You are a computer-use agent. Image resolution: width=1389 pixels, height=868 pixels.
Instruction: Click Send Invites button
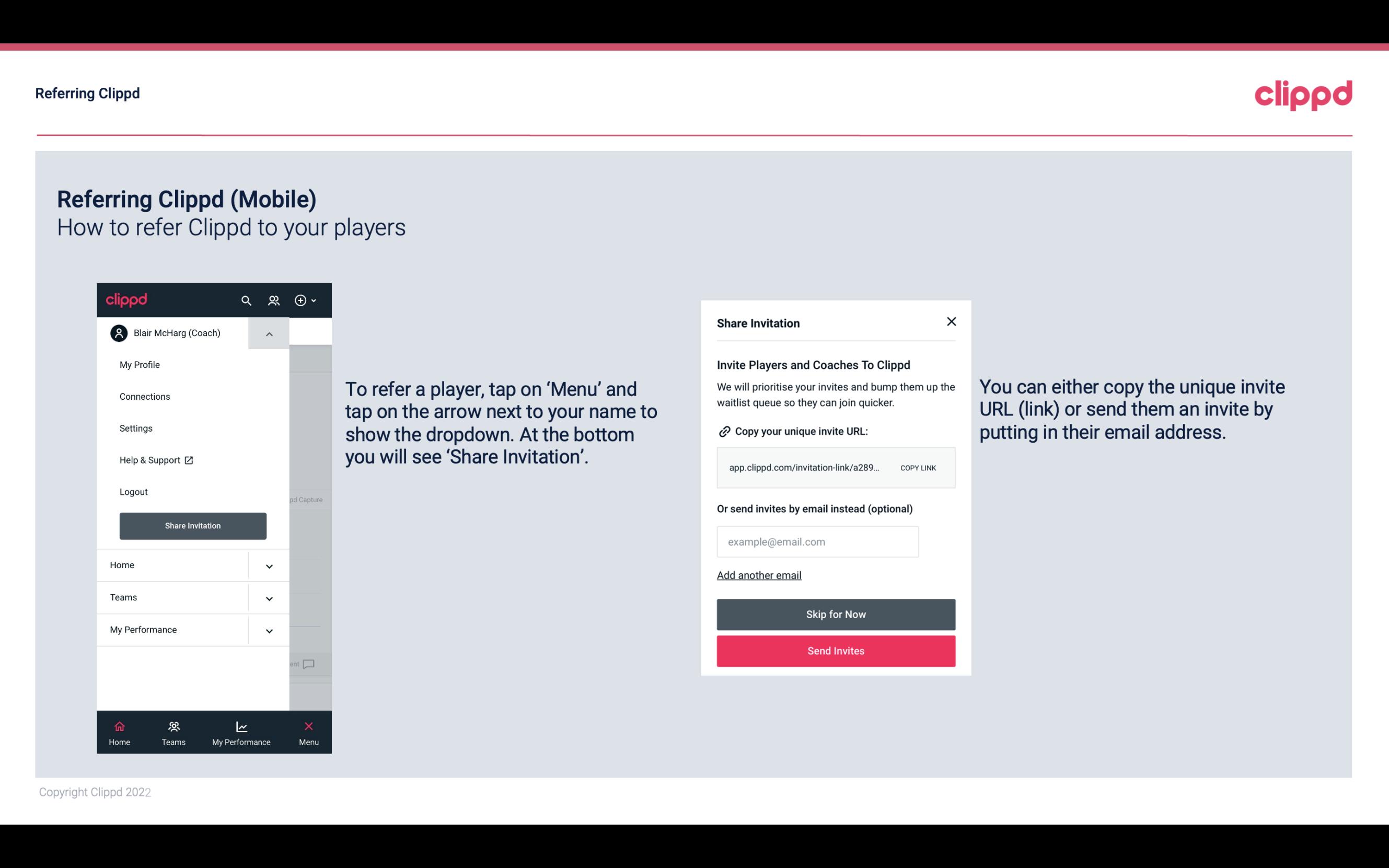pyautogui.click(x=836, y=651)
